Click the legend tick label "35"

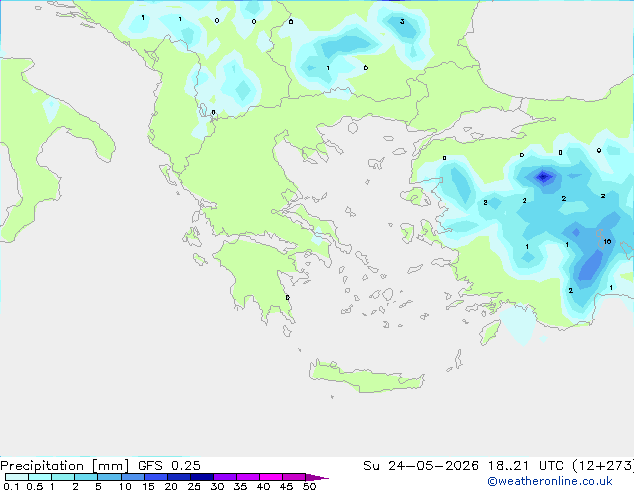[x=240, y=486]
